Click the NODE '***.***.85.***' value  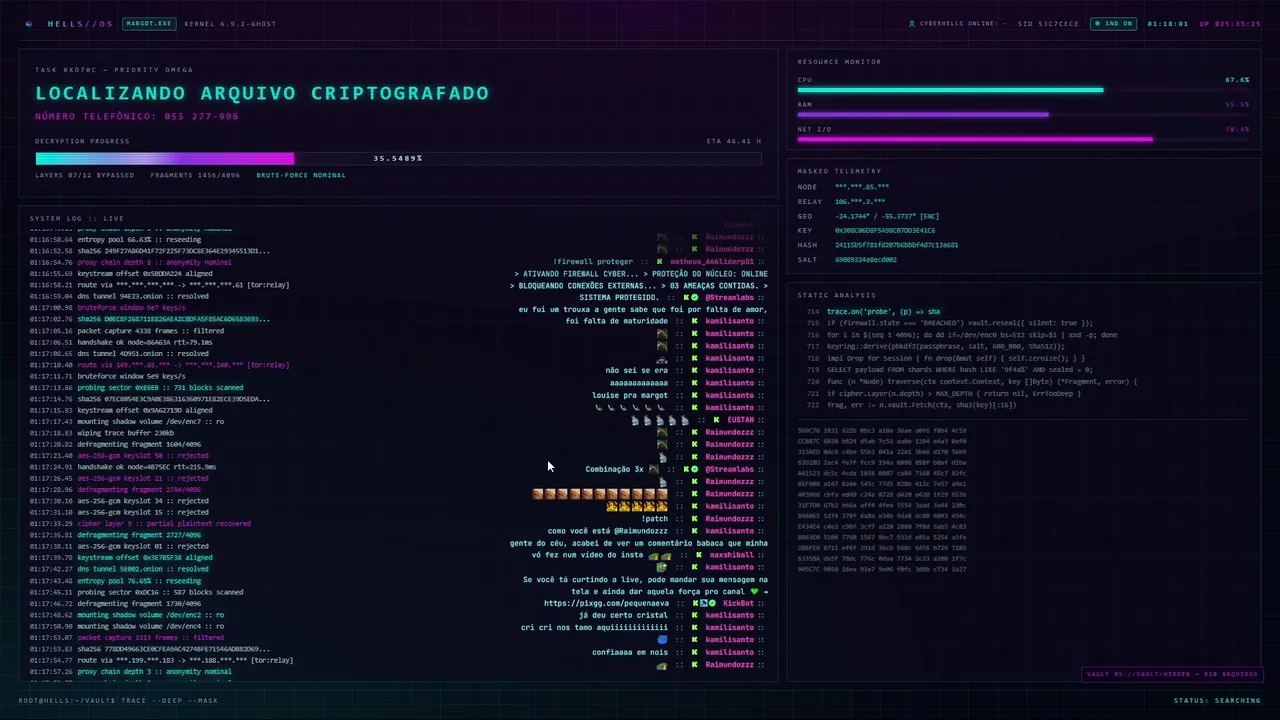(861, 187)
